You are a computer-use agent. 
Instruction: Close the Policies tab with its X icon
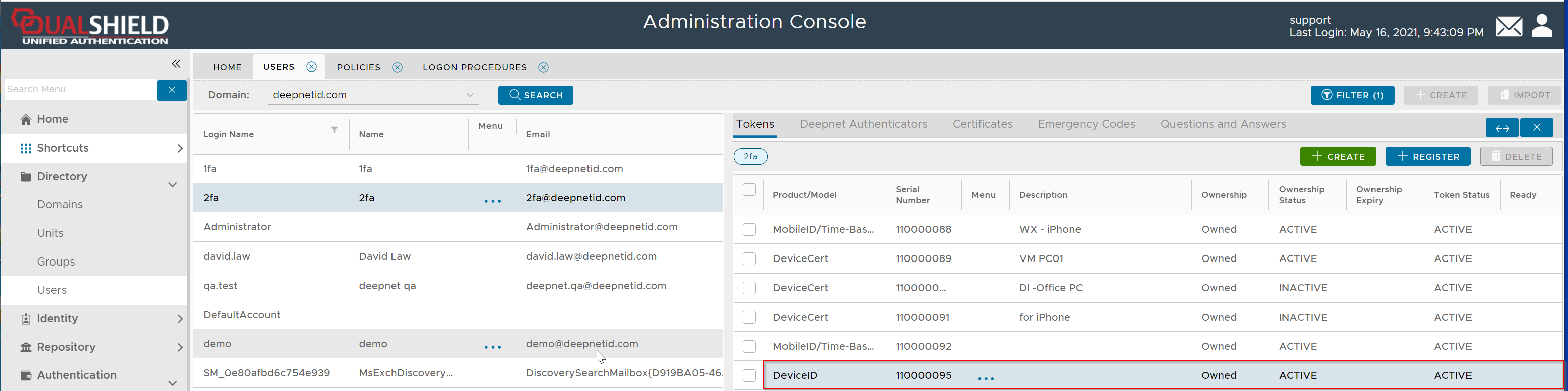(398, 67)
